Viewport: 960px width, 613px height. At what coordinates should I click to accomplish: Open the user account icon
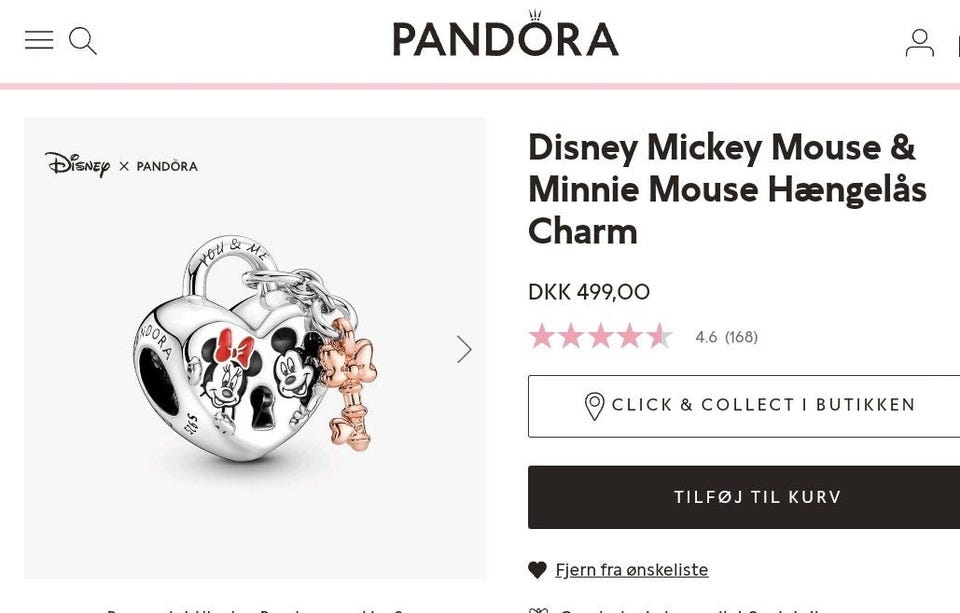pyautogui.click(x=919, y=42)
